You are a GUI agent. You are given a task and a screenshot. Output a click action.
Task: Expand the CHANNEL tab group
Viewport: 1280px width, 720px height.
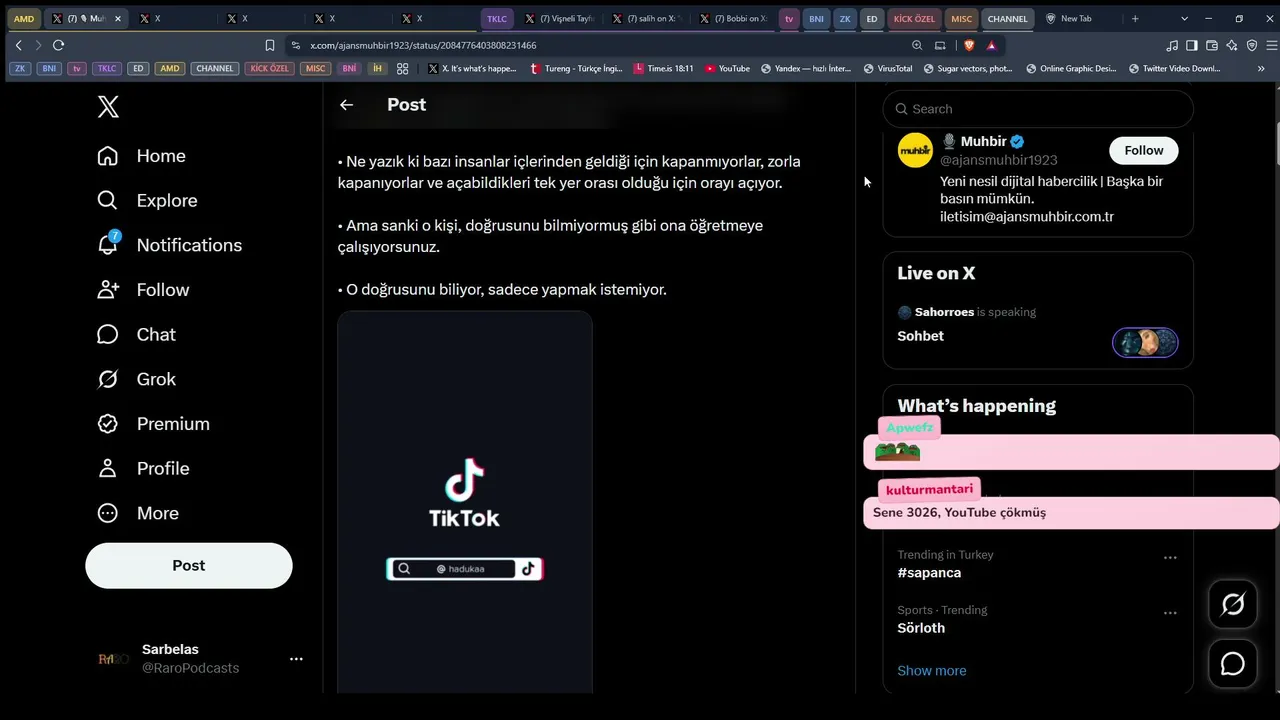pyautogui.click(x=1007, y=18)
